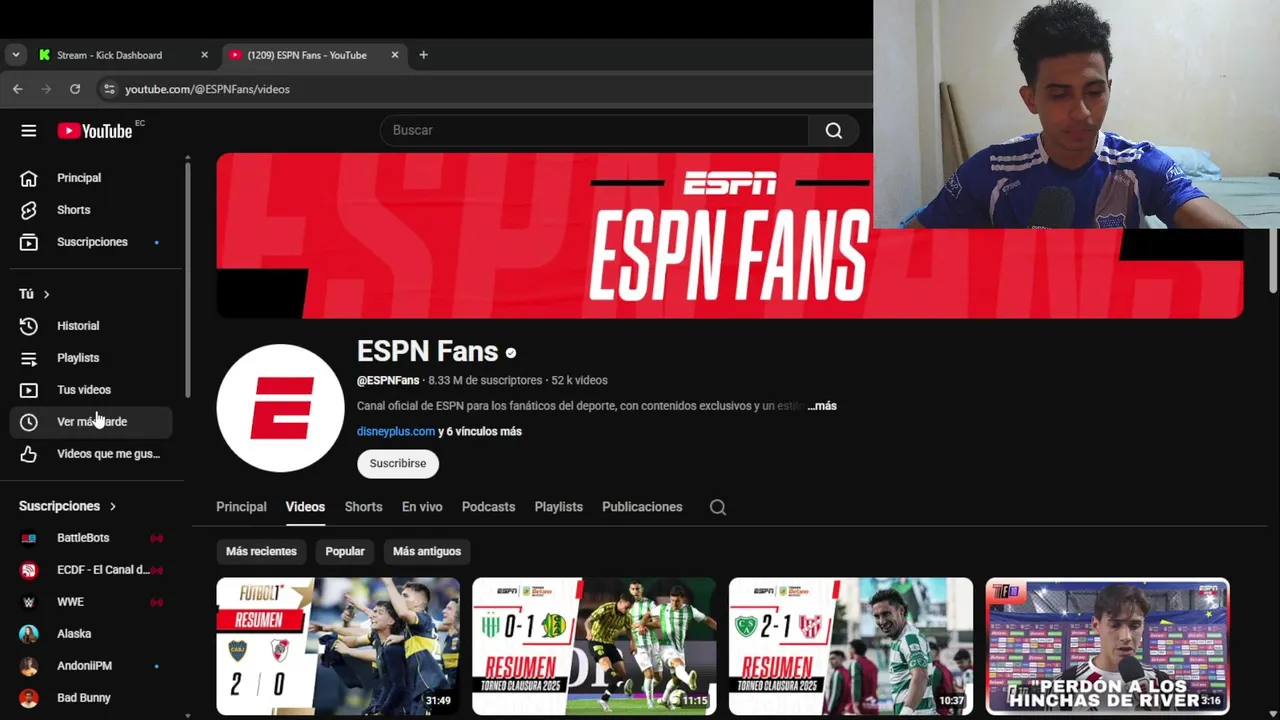Click the site info icon in address bar
Screen dimensions: 1280x720
coord(109,89)
